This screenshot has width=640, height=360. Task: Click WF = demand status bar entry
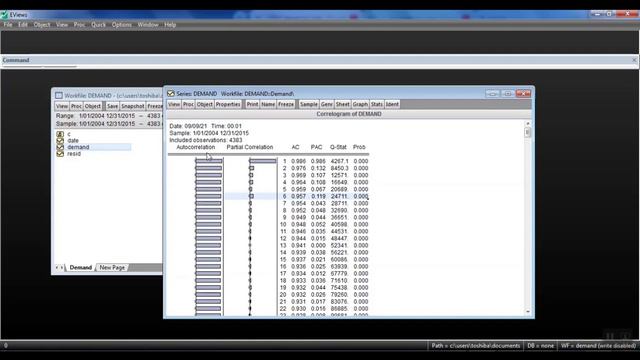[598, 346]
